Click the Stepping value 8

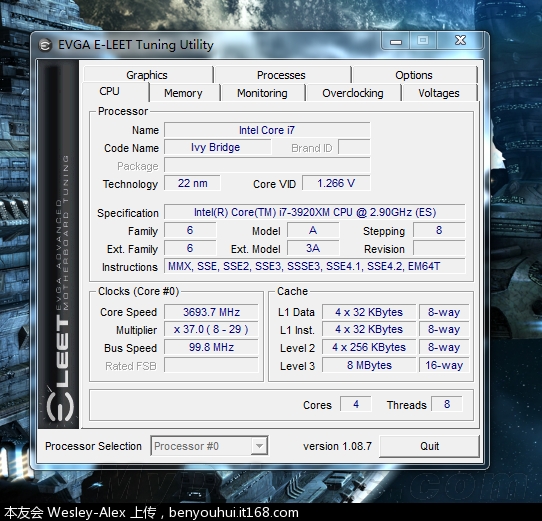[439, 230]
